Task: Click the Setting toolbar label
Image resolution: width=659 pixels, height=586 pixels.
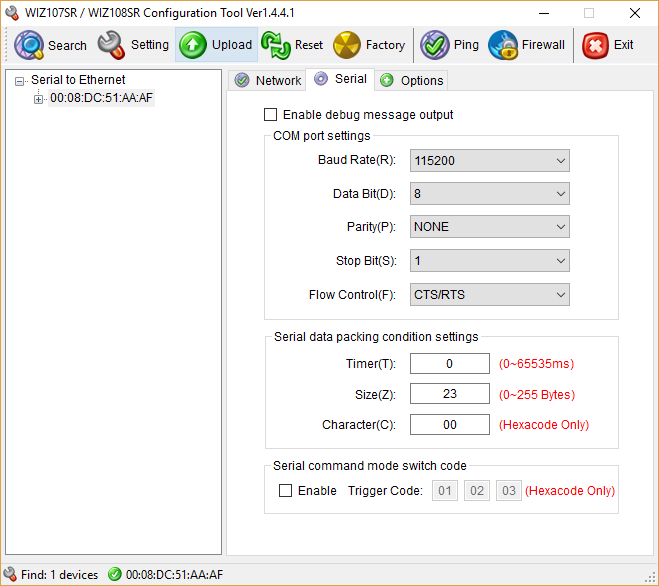Action: [x=150, y=45]
